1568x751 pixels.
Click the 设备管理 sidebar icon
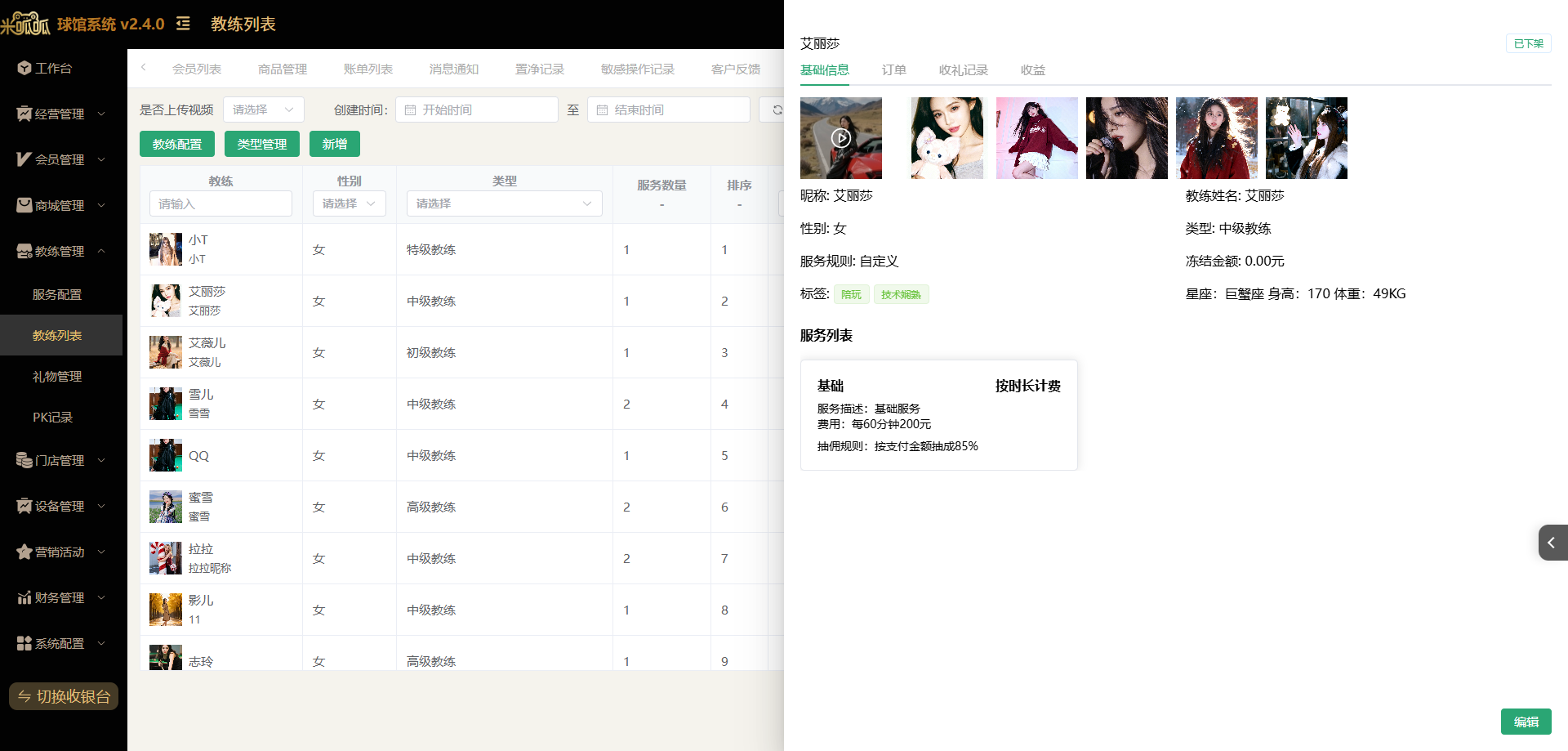tap(24, 506)
